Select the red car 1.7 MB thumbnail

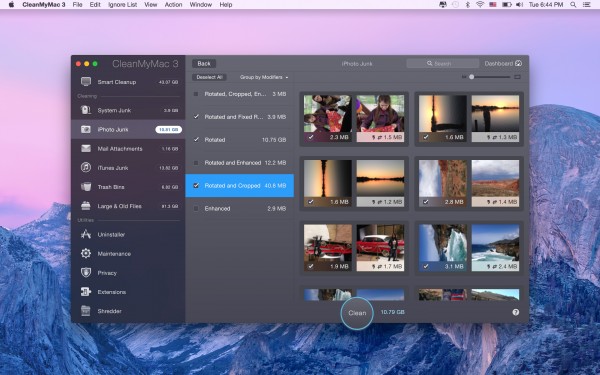pos(380,248)
